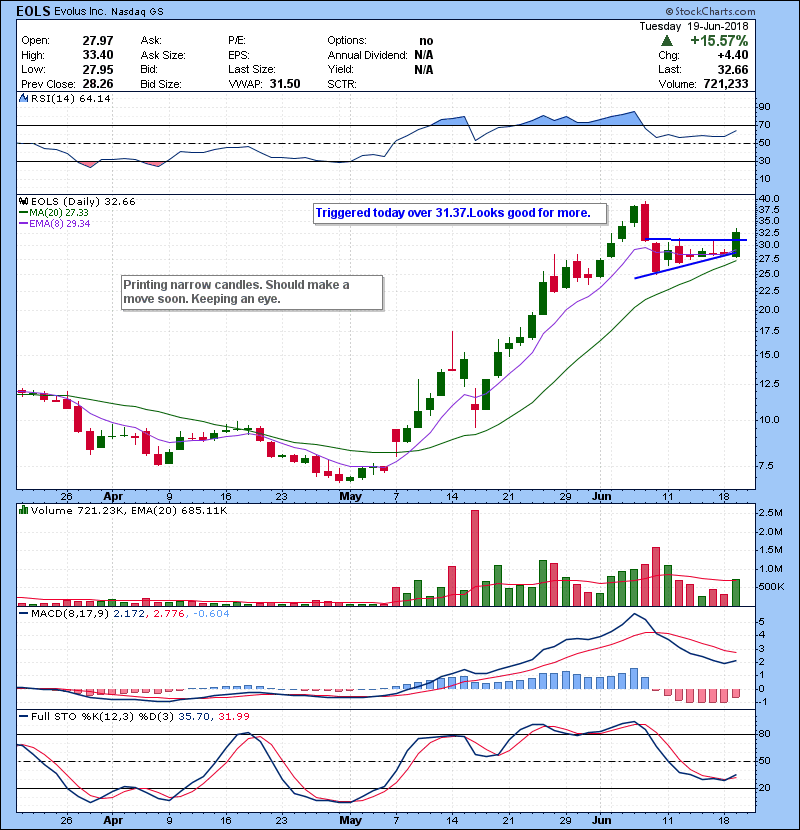Click the 'Bid Size:' field label
Image resolution: width=800 pixels, height=830 pixels.
click(161, 84)
